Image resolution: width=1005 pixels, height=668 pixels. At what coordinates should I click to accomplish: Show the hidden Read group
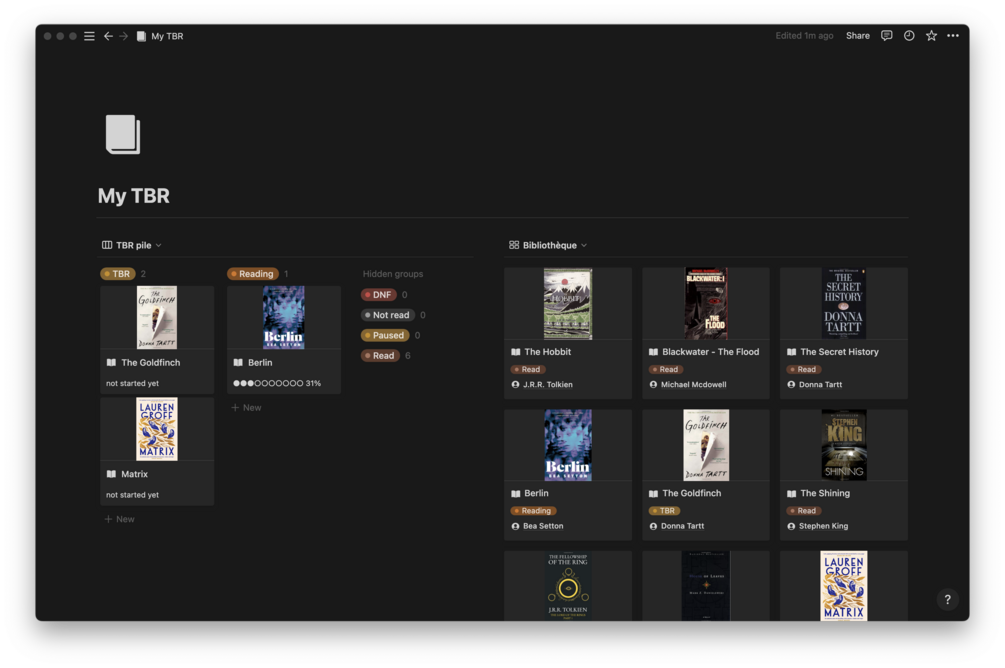point(380,356)
